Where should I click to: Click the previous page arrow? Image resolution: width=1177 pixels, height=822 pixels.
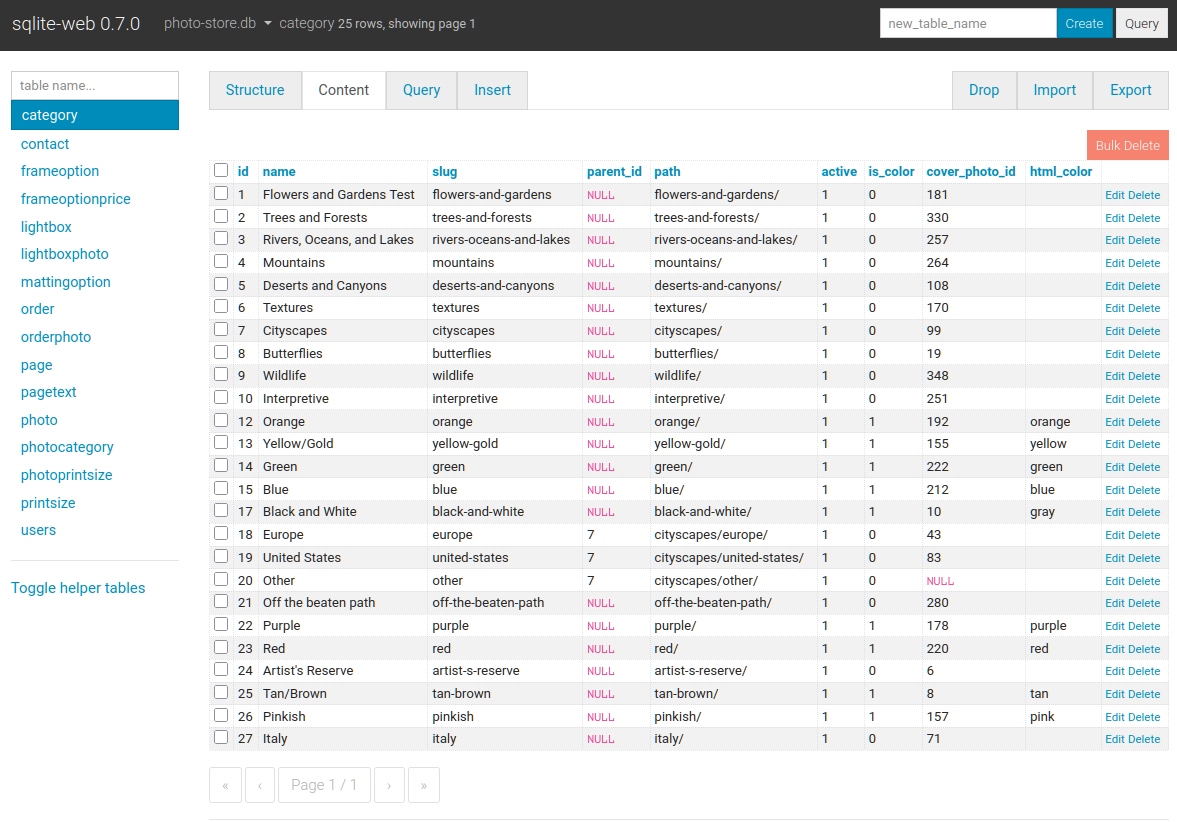260,785
